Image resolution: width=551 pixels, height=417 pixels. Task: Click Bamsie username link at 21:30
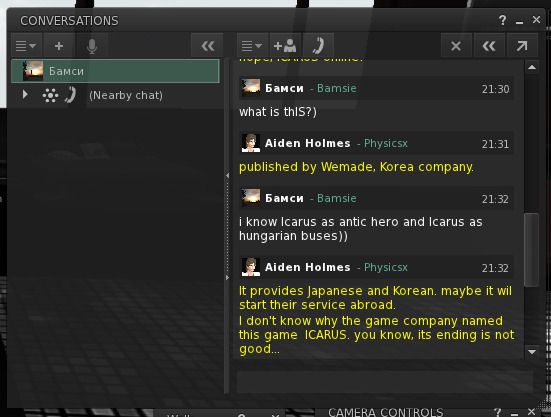tap(337, 88)
